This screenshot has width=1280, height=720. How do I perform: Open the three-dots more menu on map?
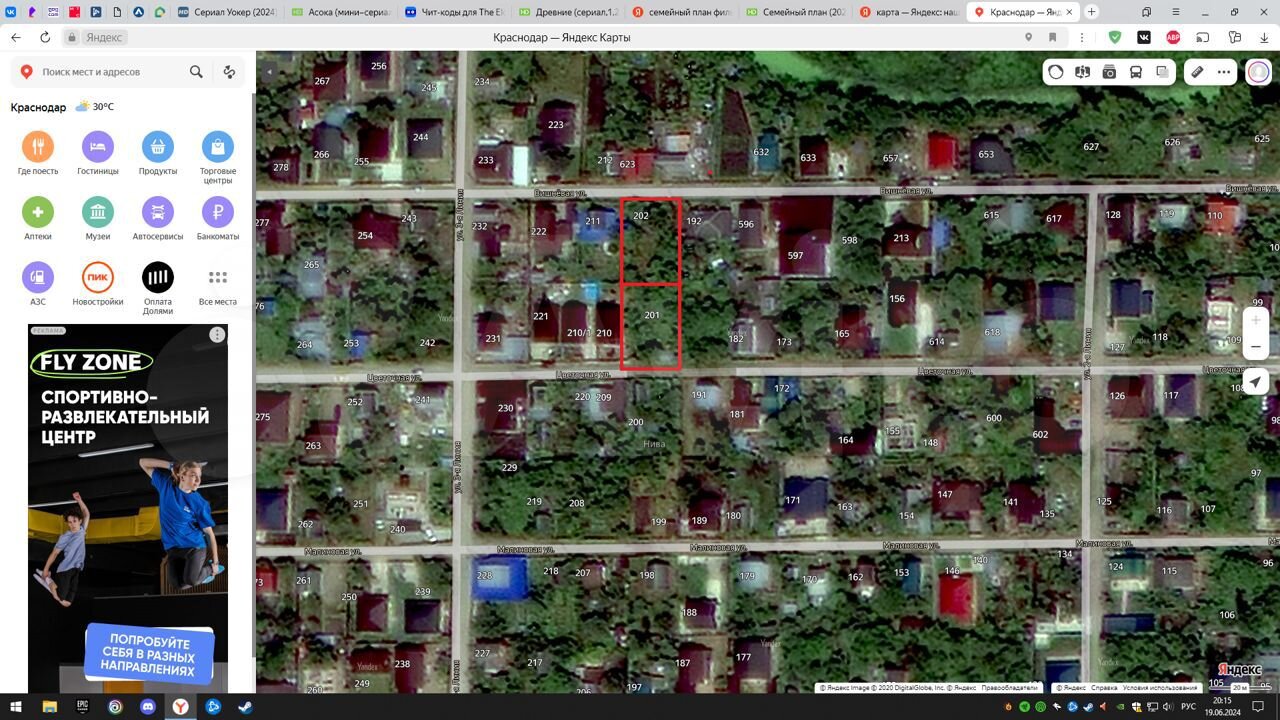pos(1224,72)
